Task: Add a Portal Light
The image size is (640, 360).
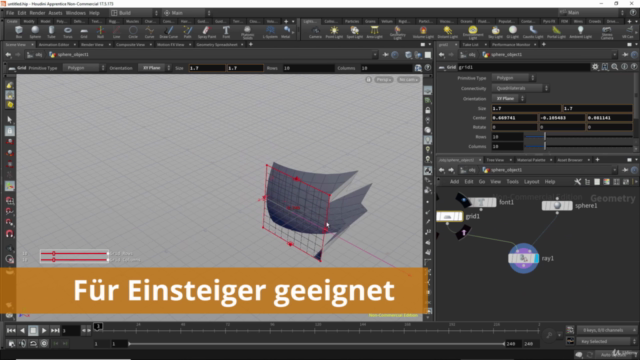Action: pyautogui.click(x=556, y=31)
